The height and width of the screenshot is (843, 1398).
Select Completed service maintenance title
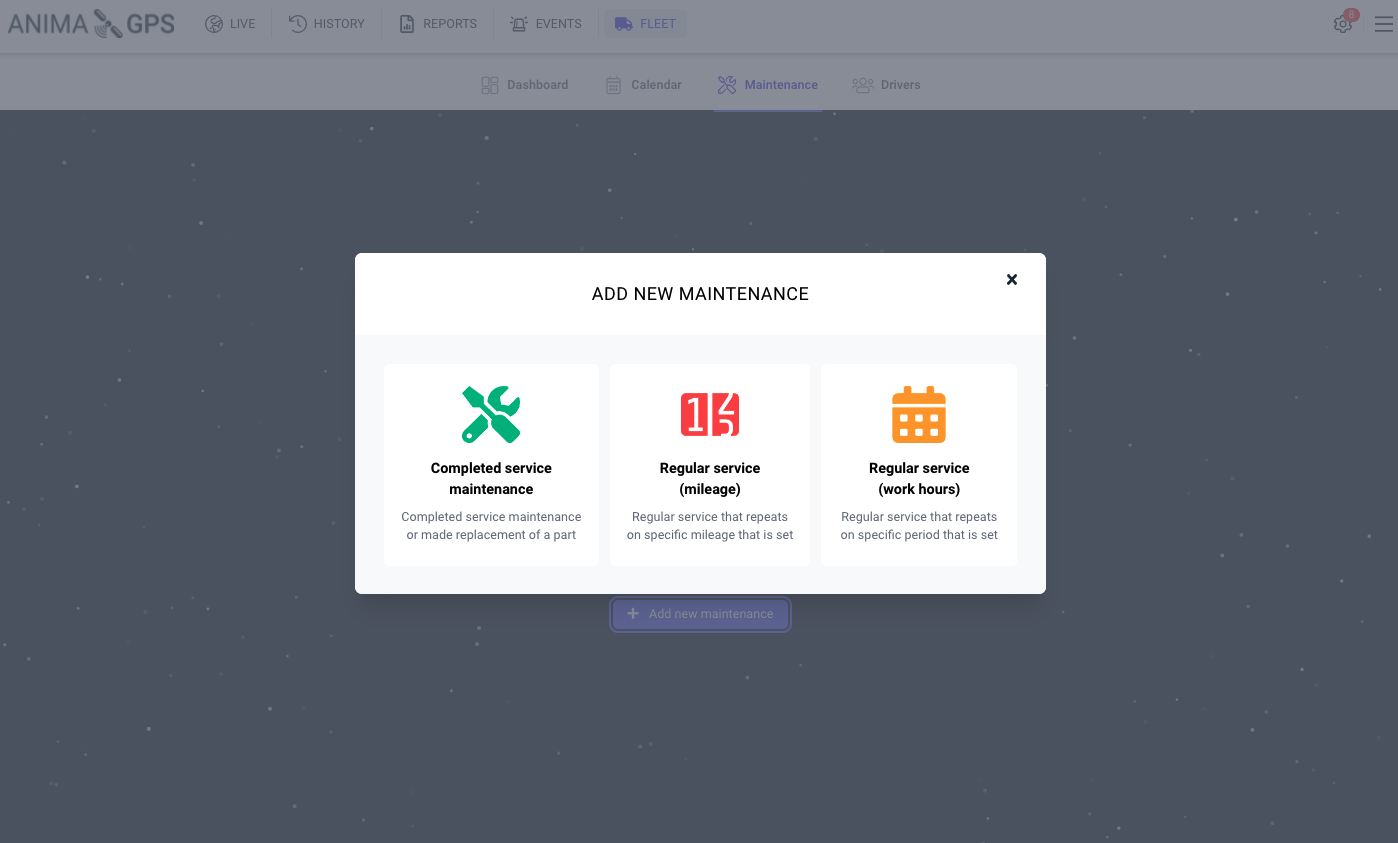[491, 478]
